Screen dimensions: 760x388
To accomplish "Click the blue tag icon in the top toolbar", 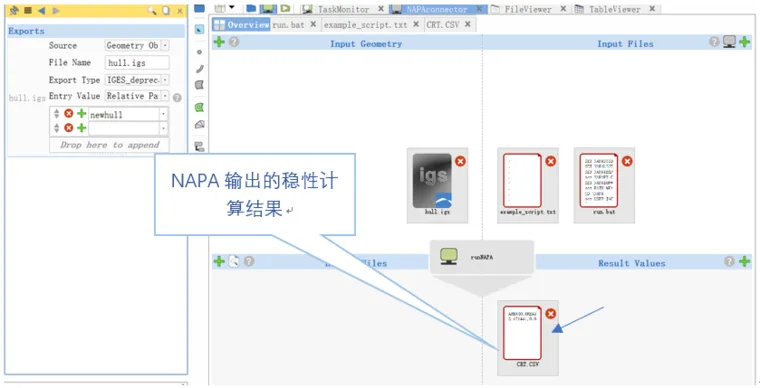I will (251, 8).
